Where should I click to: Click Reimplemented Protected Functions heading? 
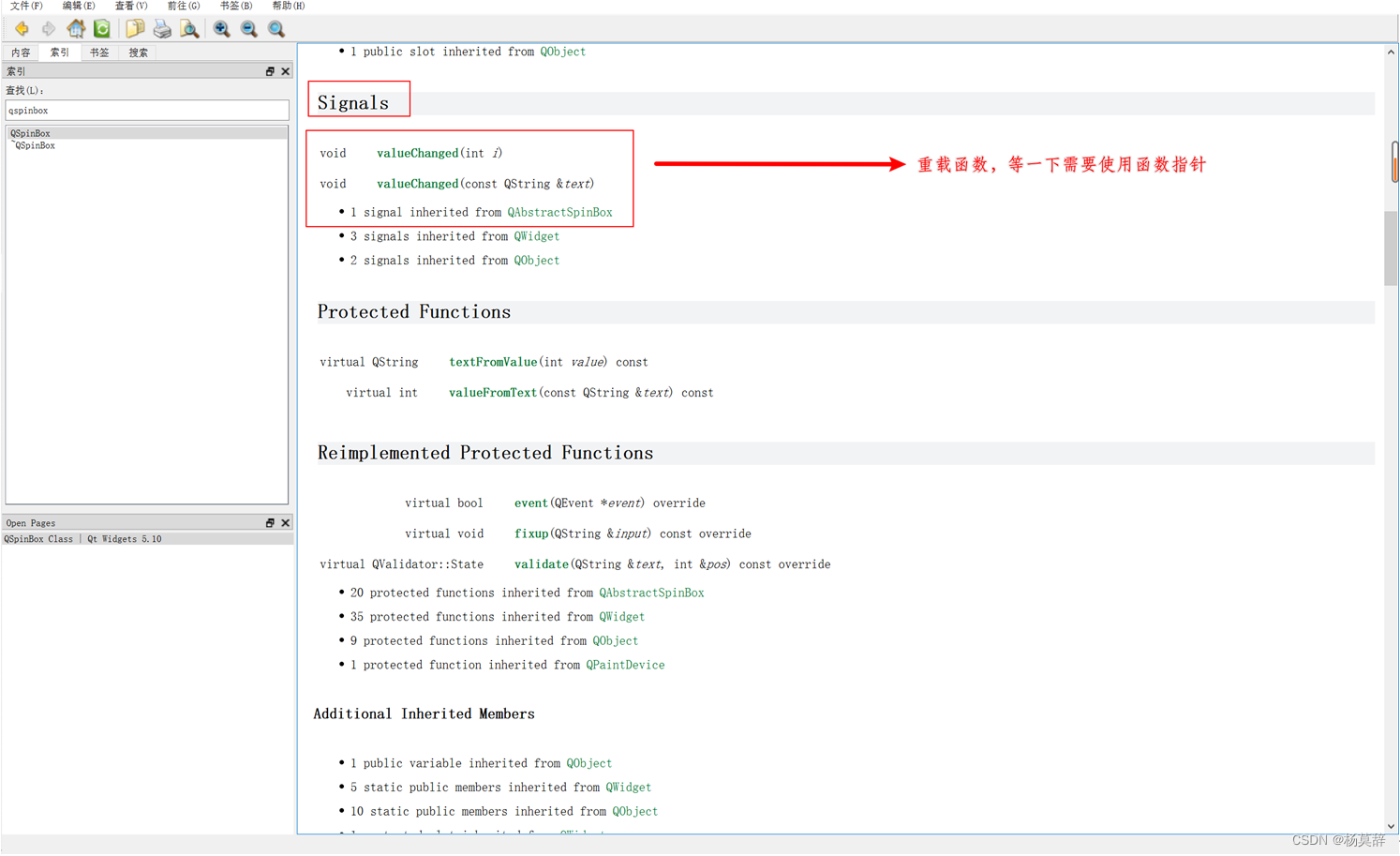click(485, 453)
